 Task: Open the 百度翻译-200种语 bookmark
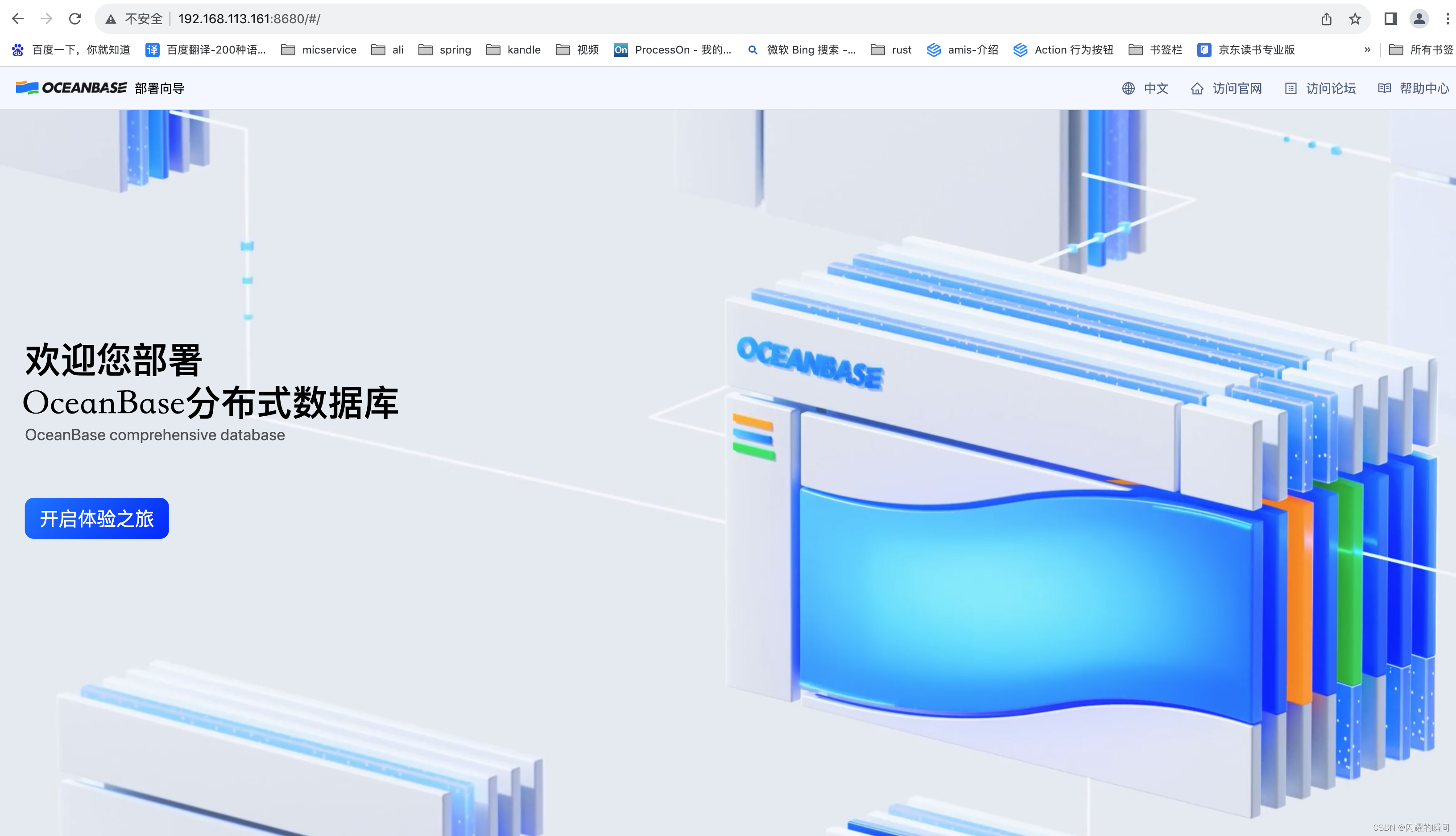[206, 50]
